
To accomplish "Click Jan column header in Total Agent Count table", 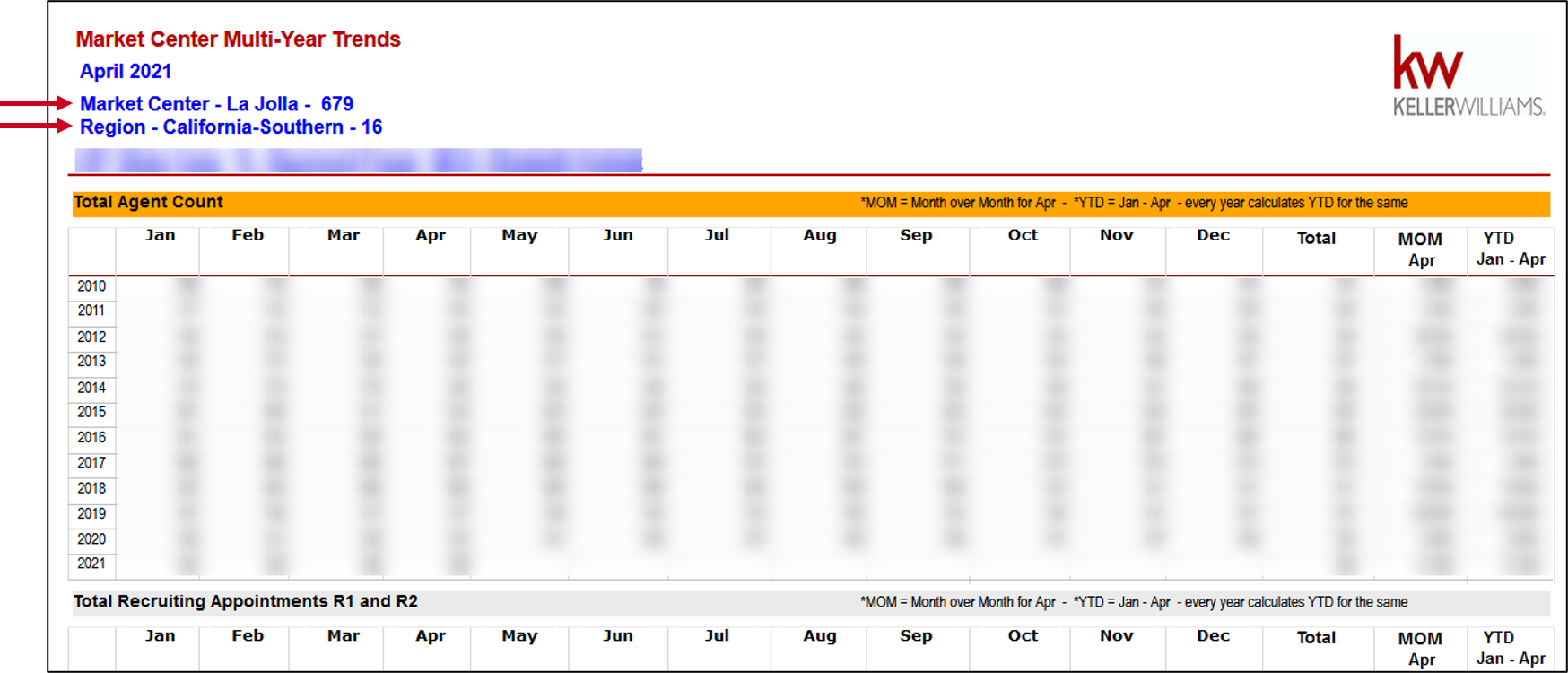I will coord(161,235).
